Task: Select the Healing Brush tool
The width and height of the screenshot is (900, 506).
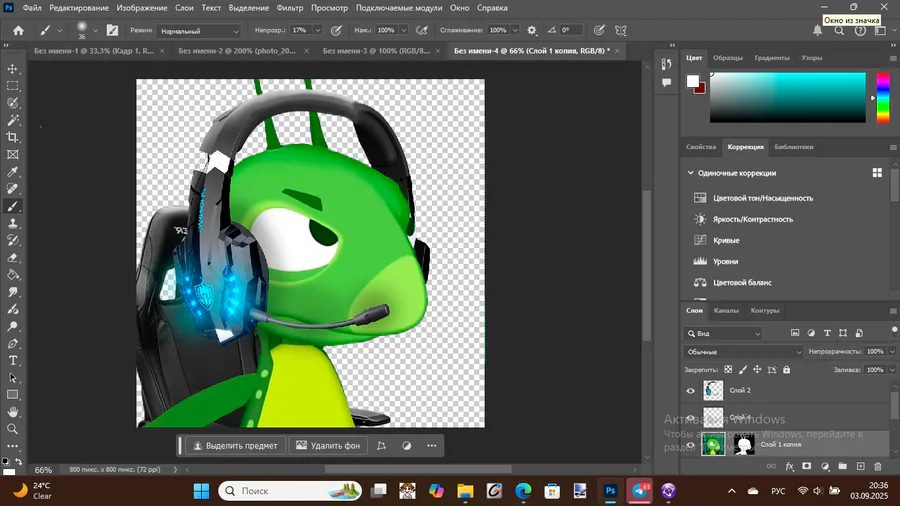Action: coord(13,189)
